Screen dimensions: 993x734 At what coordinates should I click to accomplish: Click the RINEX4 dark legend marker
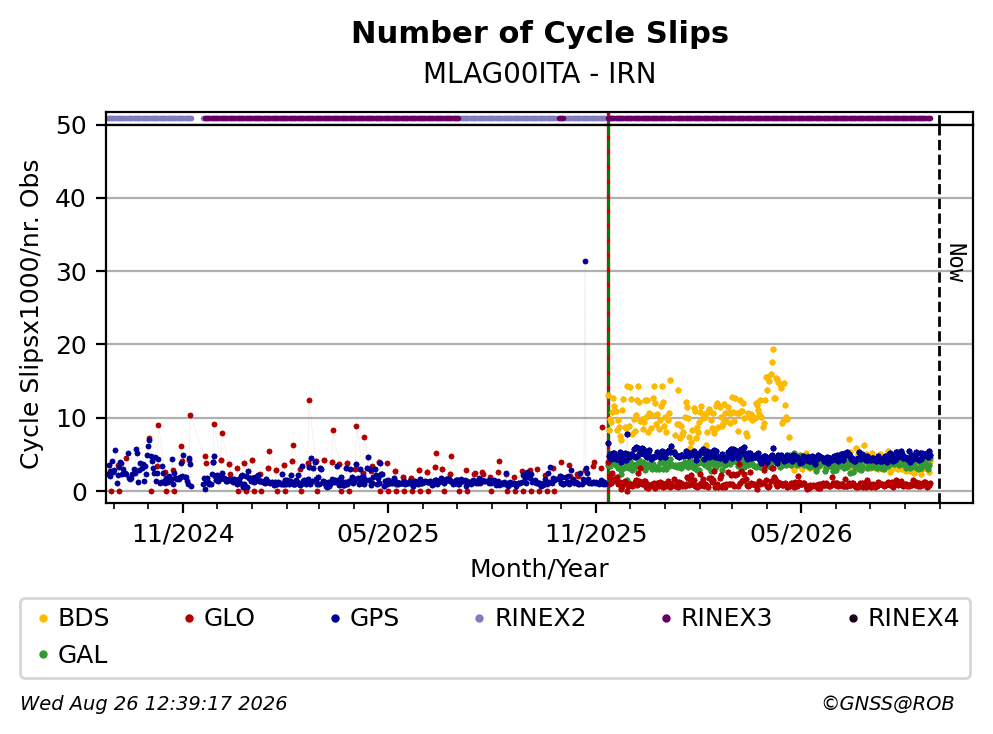click(853, 618)
